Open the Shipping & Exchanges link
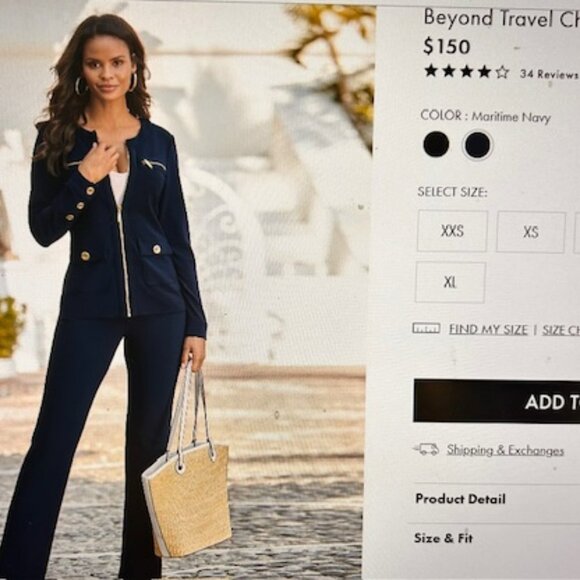This screenshot has width=580, height=580. (x=505, y=450)
